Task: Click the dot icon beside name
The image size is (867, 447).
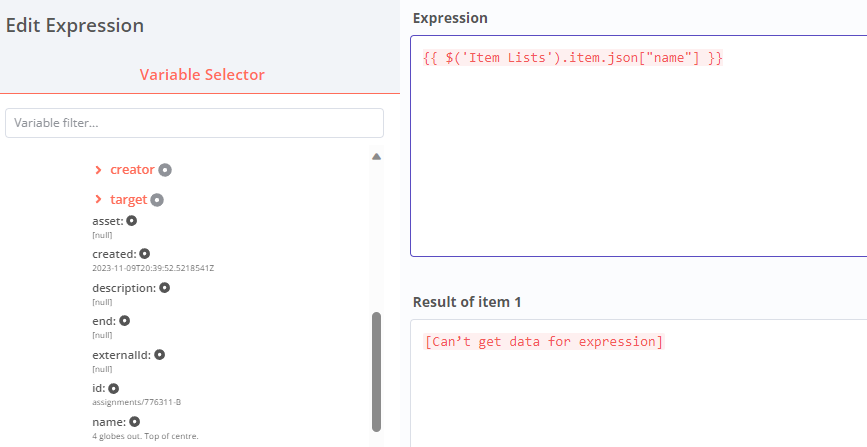Action: (x=134, y=422)
